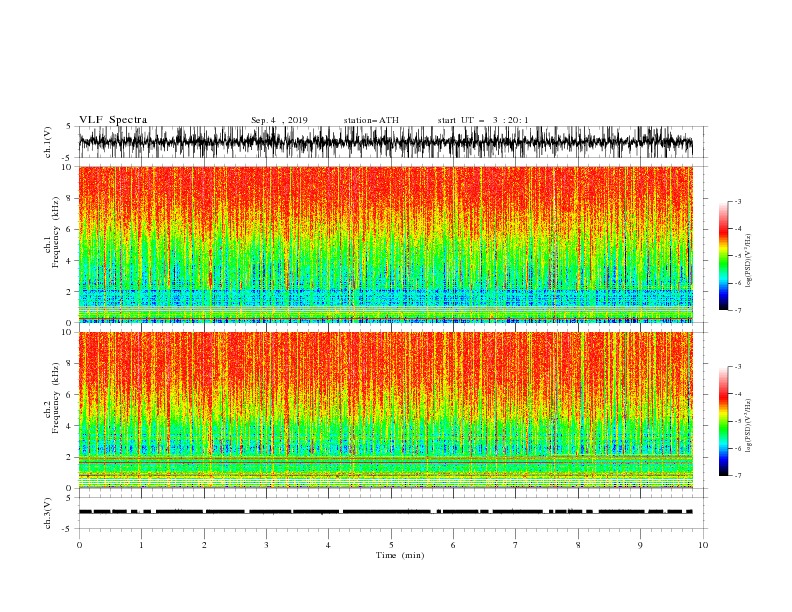Click inside the ch.1 spectrogram plot

pos(386,244)
